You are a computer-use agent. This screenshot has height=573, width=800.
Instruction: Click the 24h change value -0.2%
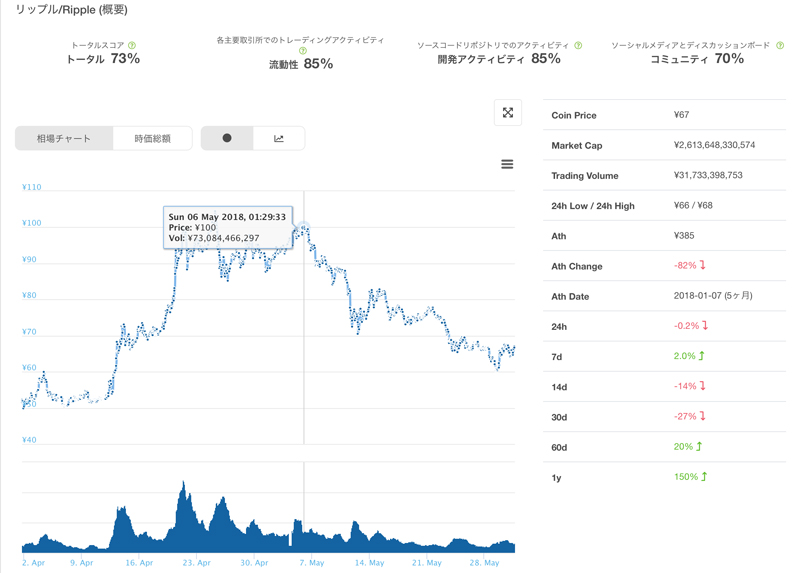tap(691, 326)
